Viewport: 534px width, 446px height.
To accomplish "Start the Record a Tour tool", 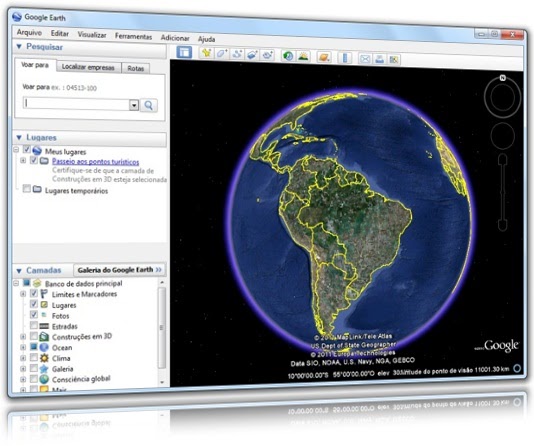I will point(267,55).
